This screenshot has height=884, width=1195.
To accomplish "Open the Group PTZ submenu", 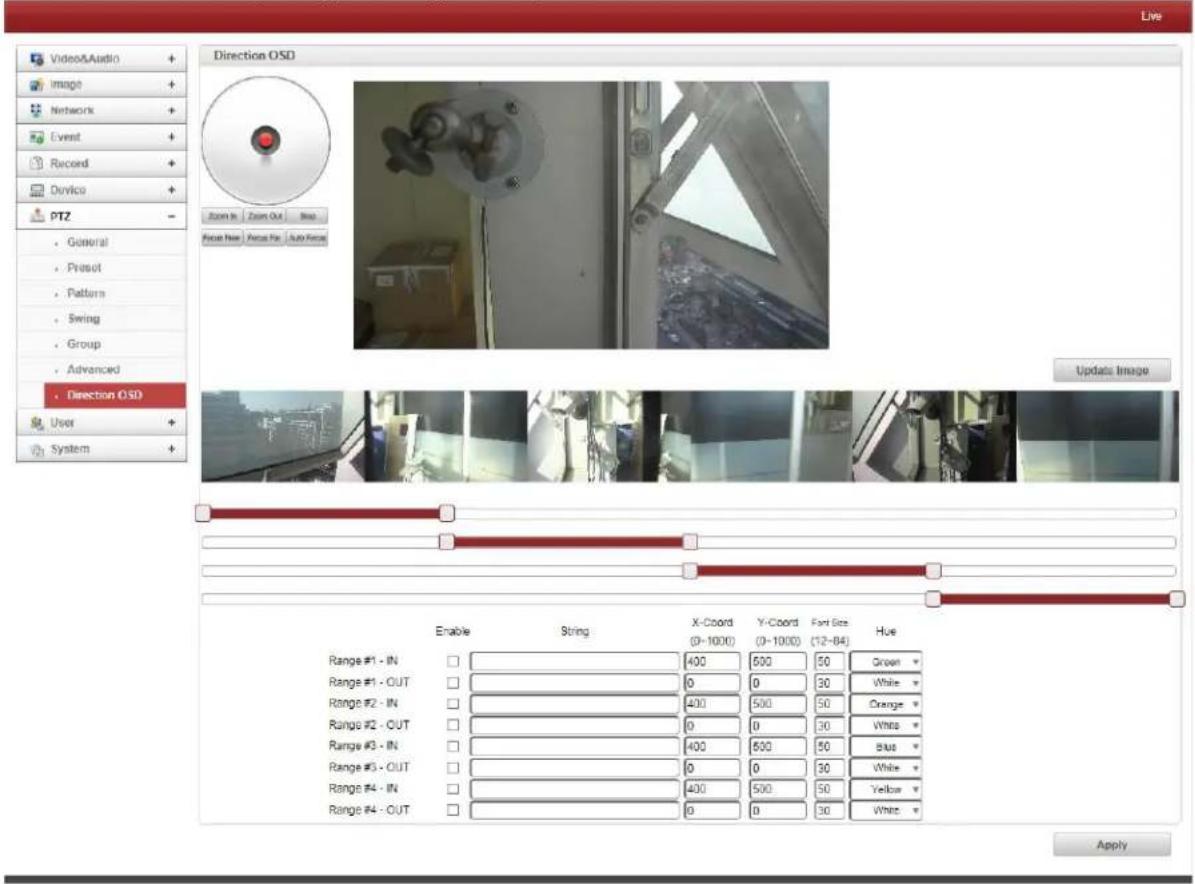I will [x=83, y=344].
